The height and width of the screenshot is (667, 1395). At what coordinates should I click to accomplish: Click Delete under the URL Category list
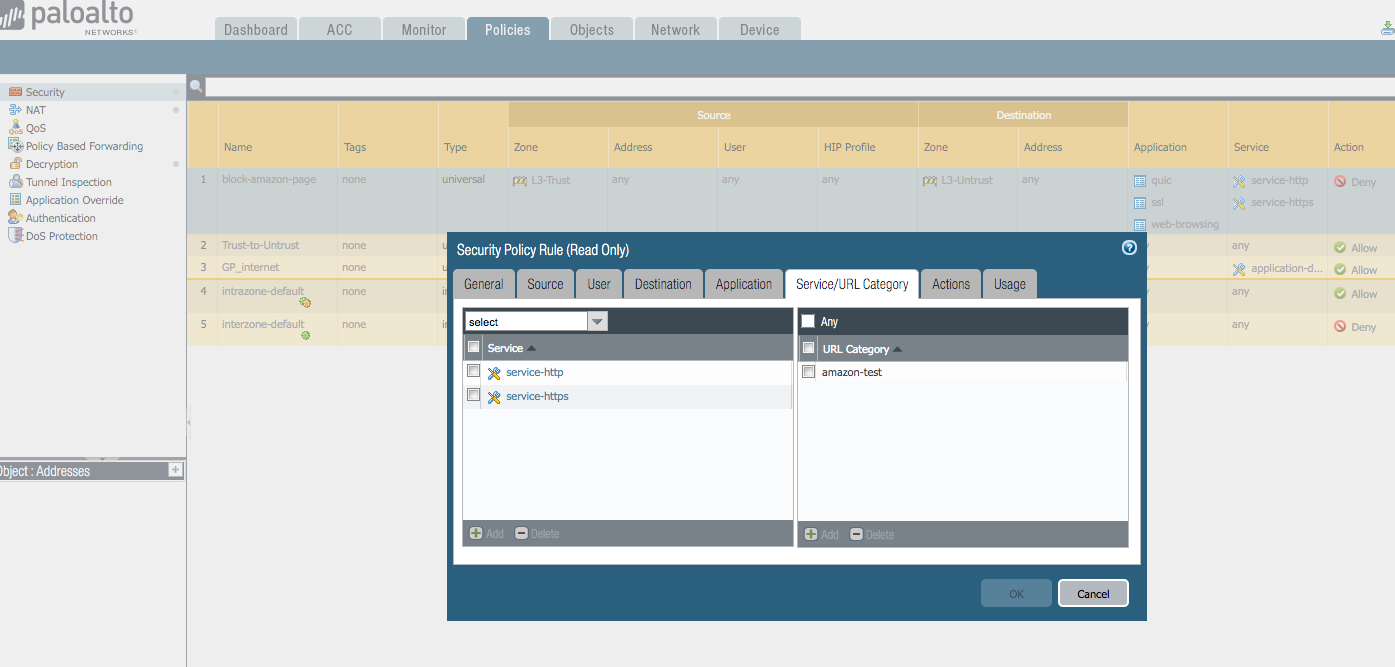pyautogui.click(x=872, y=535)
